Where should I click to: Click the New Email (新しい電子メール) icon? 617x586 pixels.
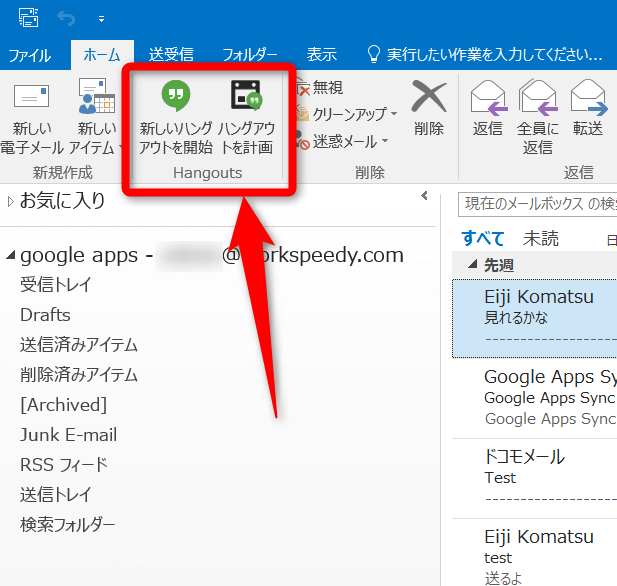click(x=33, y=112)
